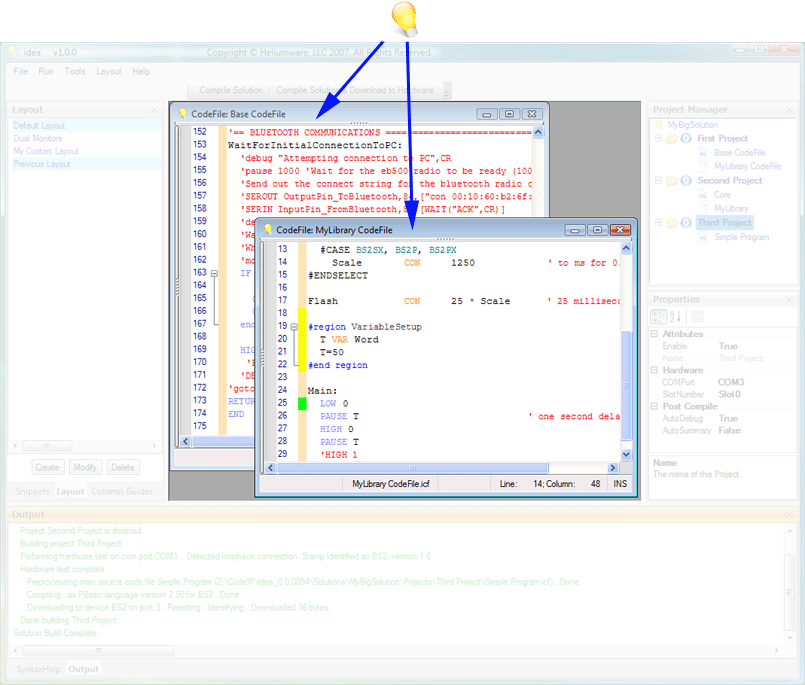
Task: Select the Alphabetical sort icon in Properties
Action: (x=675, y=316)
